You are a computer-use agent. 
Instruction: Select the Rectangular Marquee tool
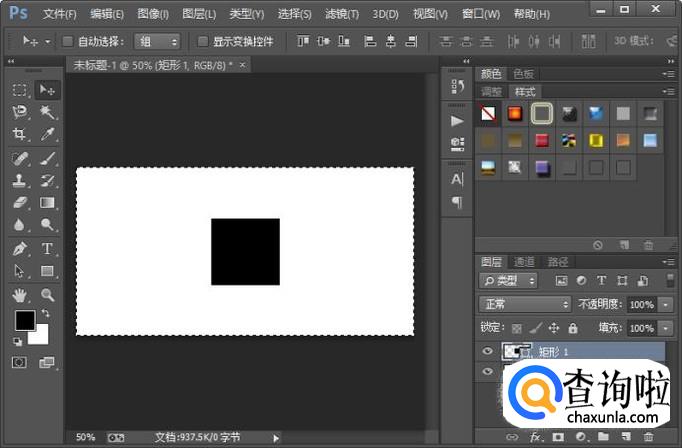[20, 90]
